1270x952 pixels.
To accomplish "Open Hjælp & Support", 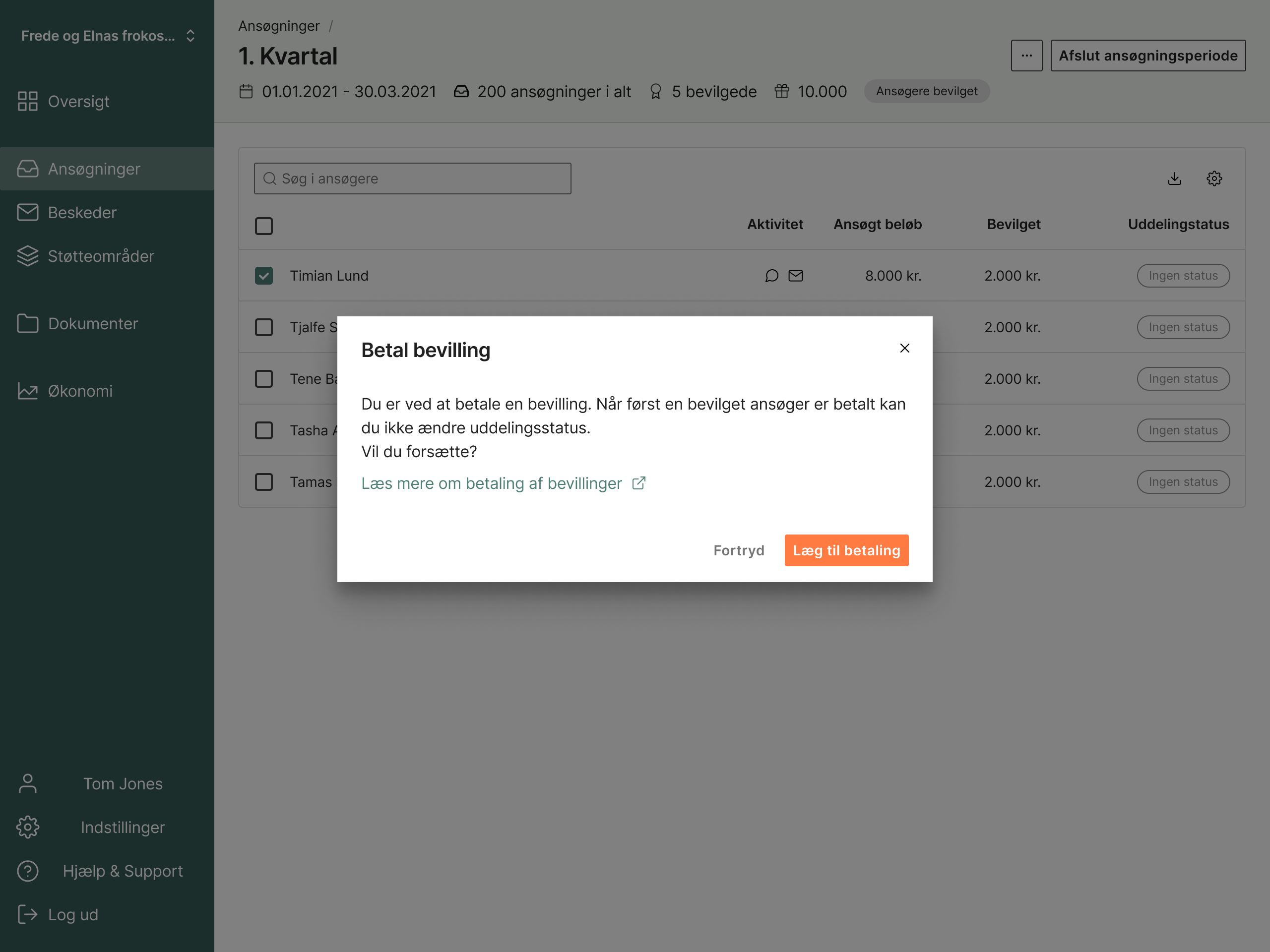I will (x=123, y=871).
